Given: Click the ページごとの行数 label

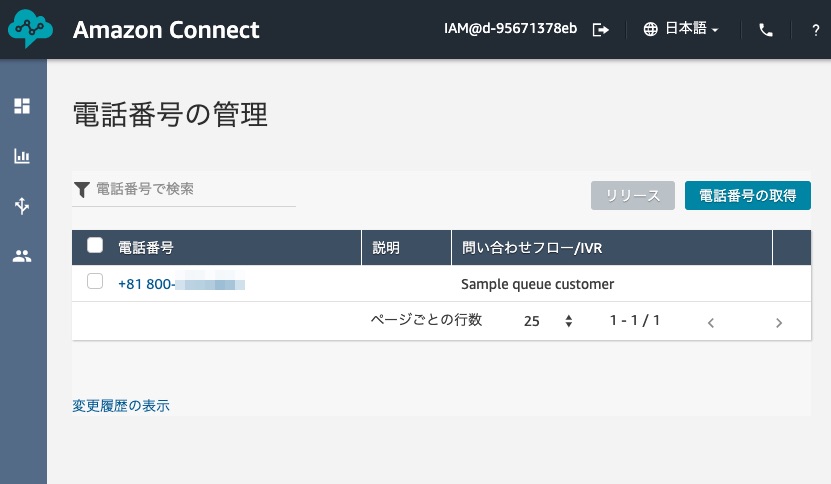Looking at the screenshot, I should coord(426,320).
